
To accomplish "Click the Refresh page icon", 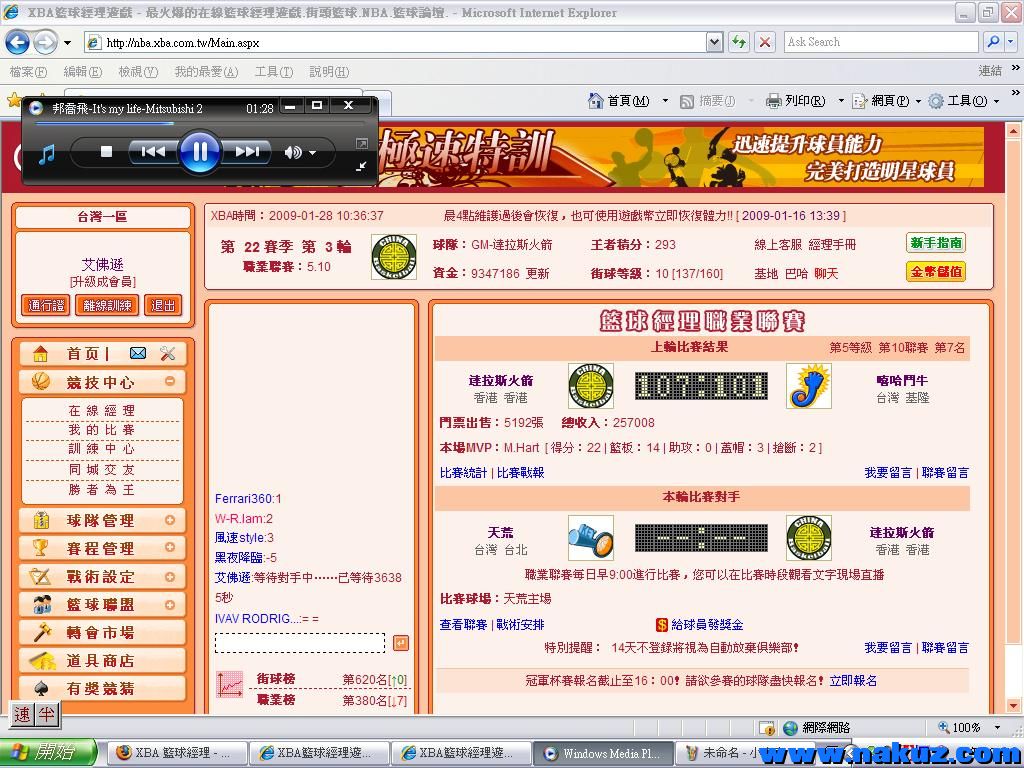I will [x=739, y=42].
